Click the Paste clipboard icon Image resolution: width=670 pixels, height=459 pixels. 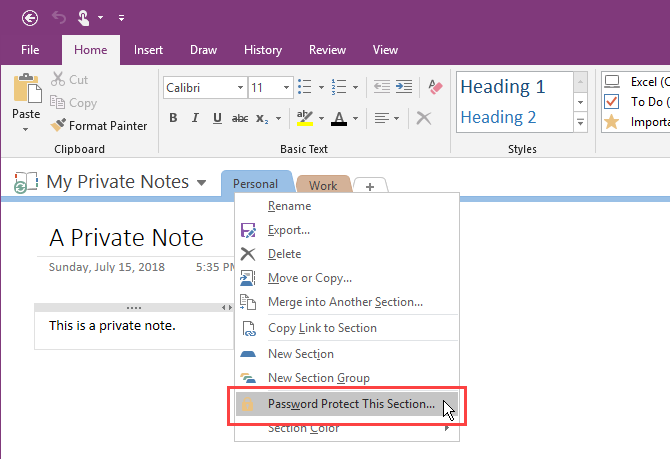(26, 90)
